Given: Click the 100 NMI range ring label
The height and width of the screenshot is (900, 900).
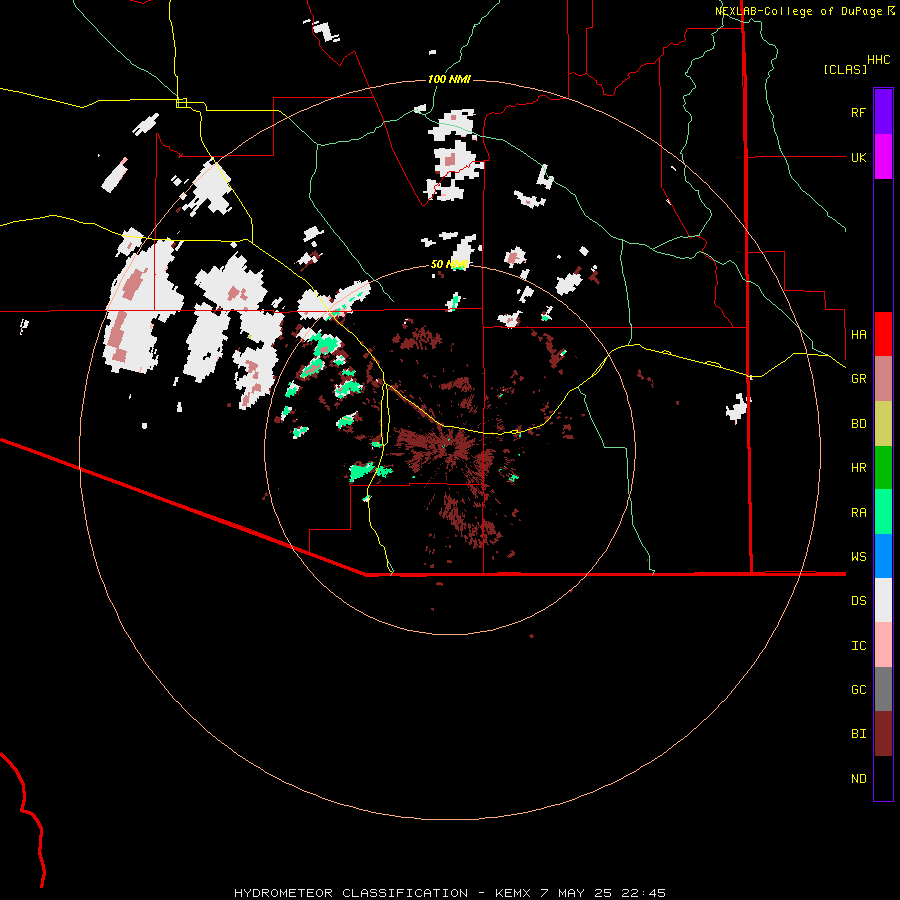Looking at the screenshot, I should point(449,79).
